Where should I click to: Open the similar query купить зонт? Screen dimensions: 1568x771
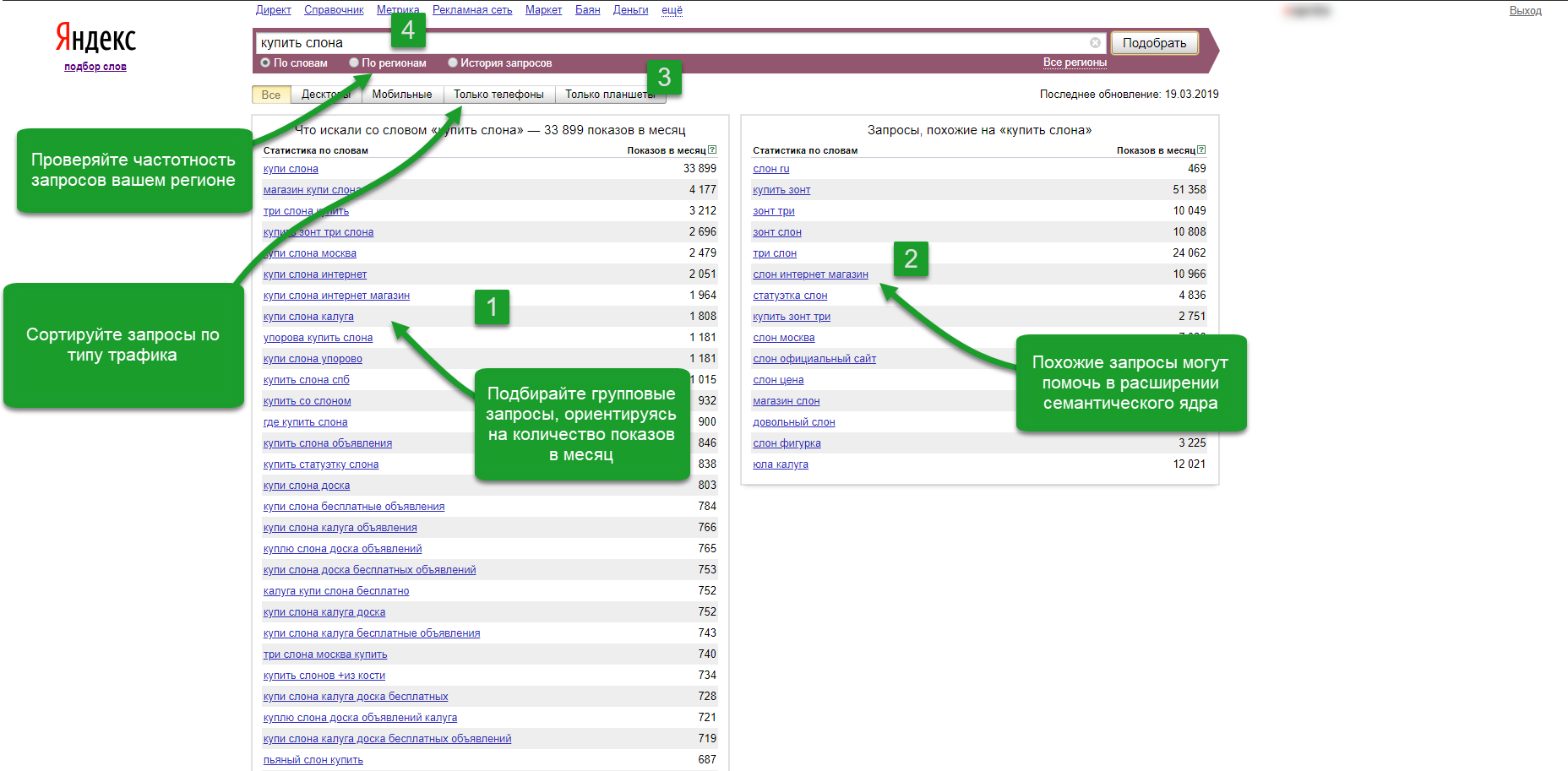(x=781, y=190)
